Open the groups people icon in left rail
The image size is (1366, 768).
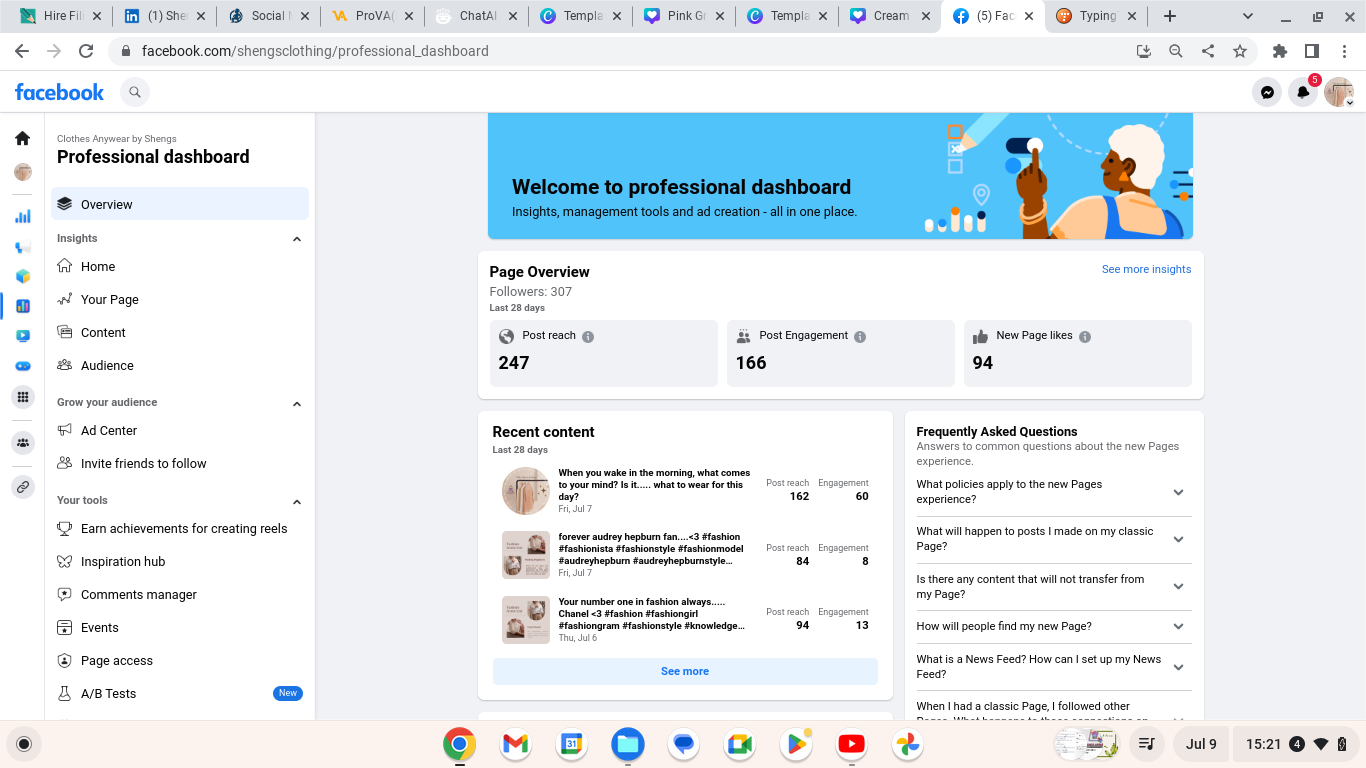pos(22,442)
